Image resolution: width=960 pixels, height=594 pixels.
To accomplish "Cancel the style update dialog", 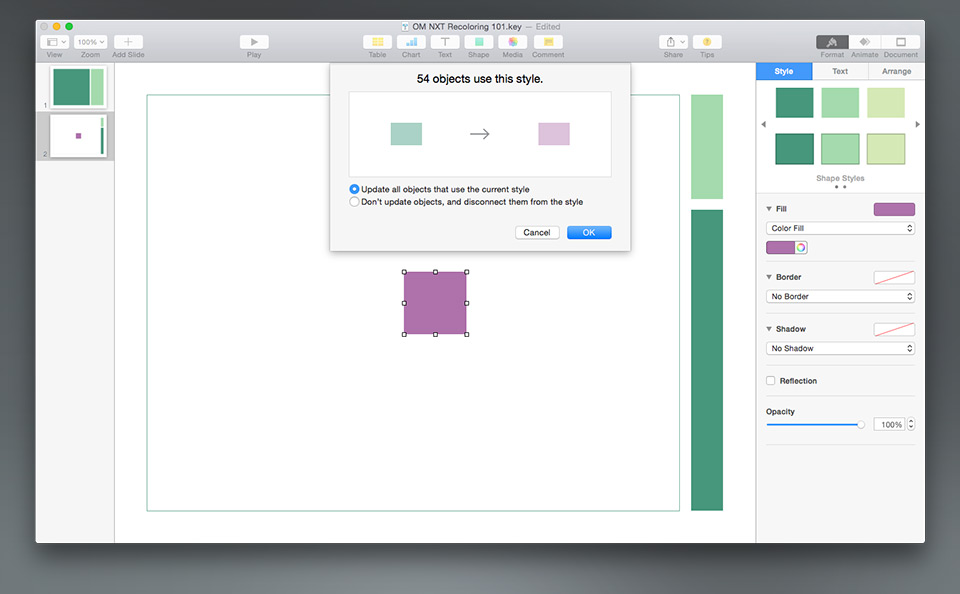I will point(537,233).
